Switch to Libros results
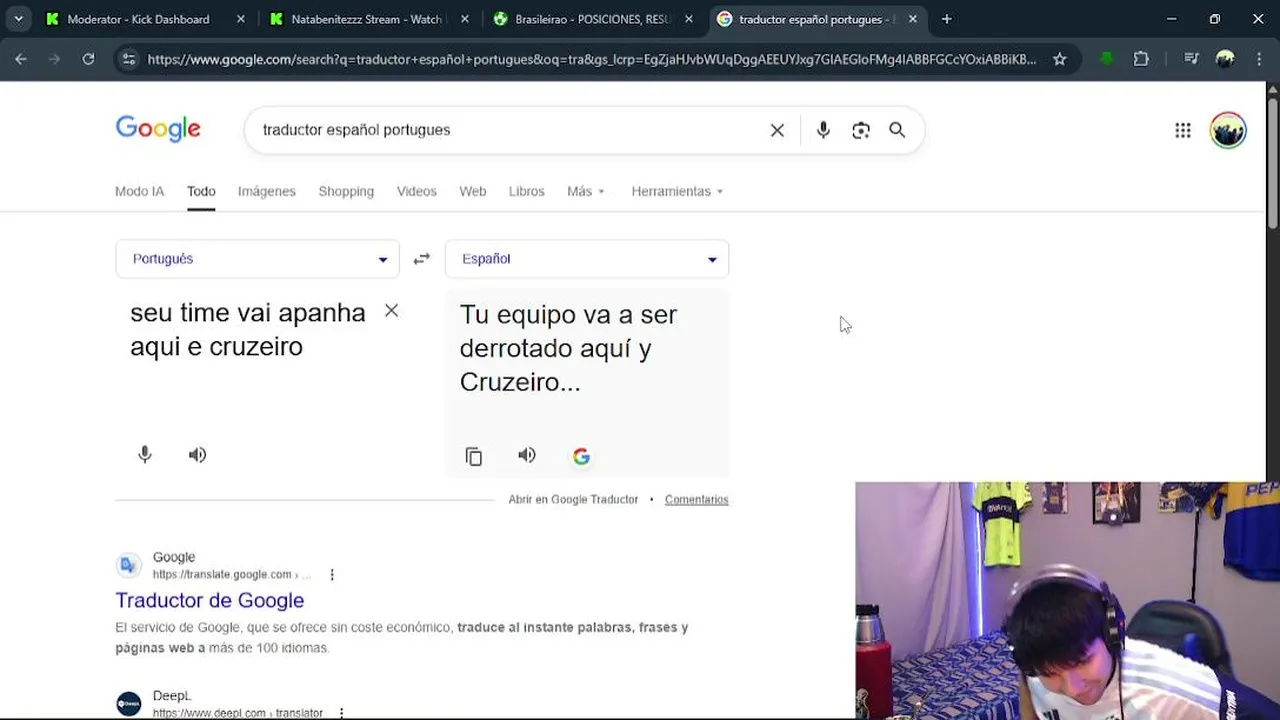 click(x=527, y=191)
